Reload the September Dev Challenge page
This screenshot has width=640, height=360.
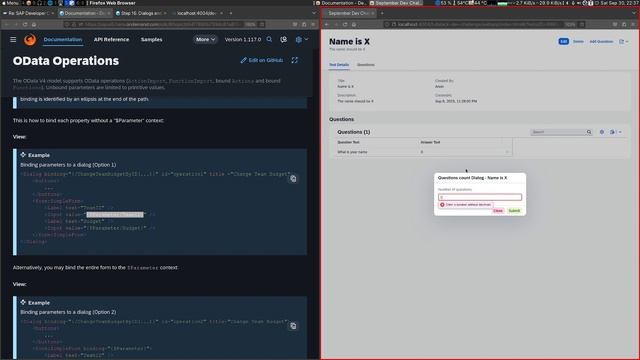345,24
